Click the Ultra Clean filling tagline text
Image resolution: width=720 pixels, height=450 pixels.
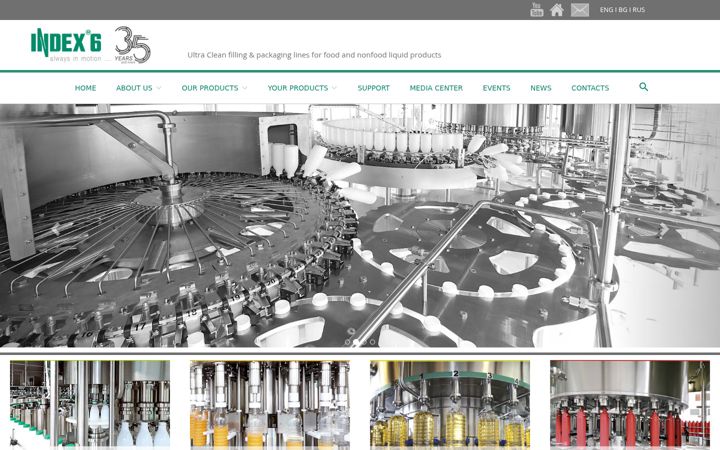pyautogui.click(x=314, y=55)
